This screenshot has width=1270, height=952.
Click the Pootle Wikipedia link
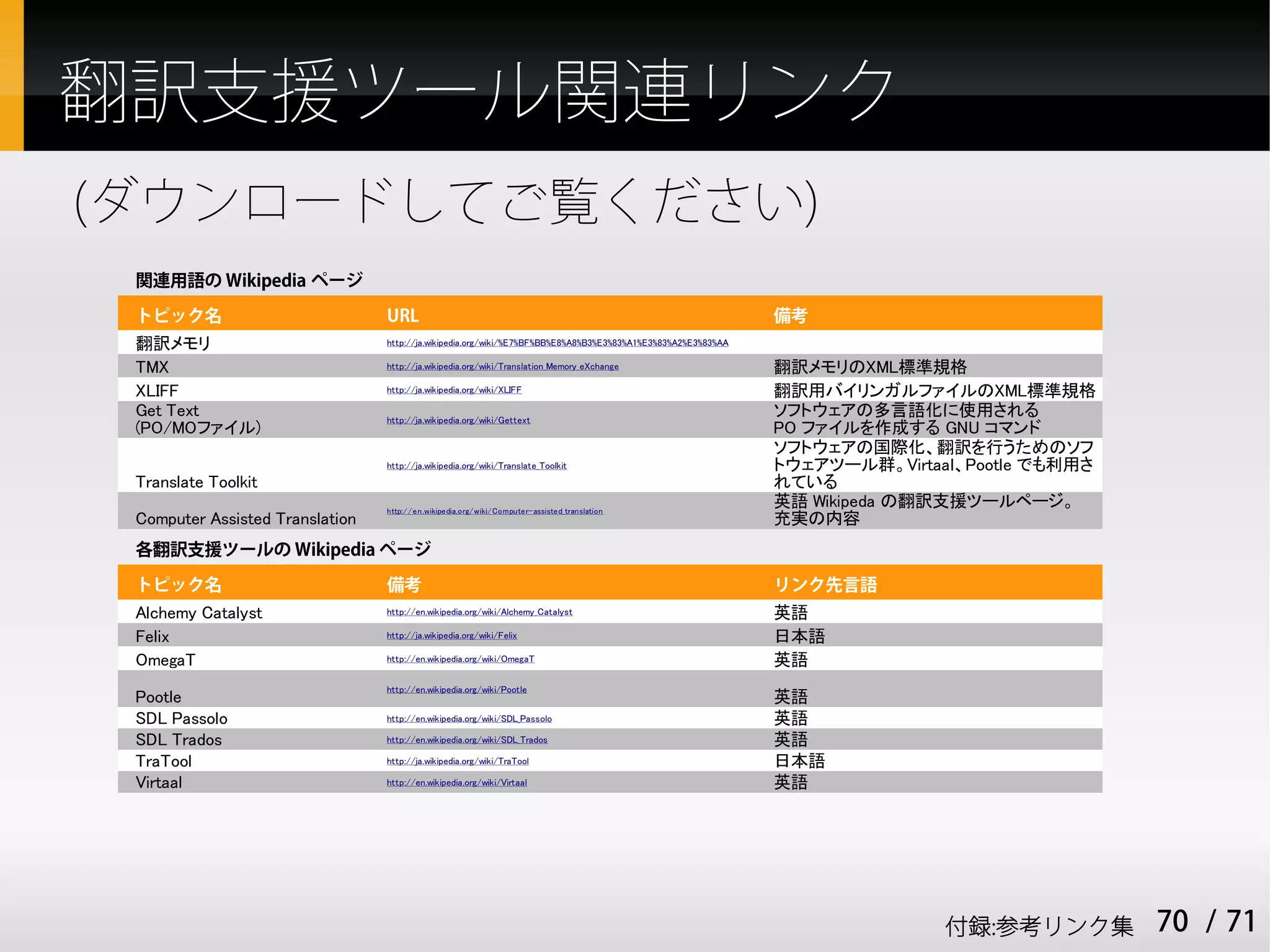(456, 690)
